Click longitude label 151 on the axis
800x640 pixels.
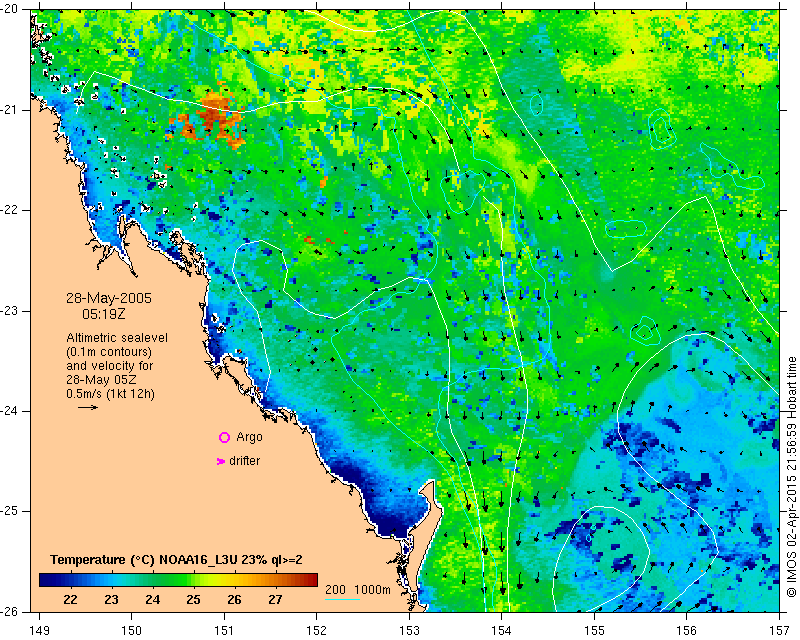coord(224,631)
